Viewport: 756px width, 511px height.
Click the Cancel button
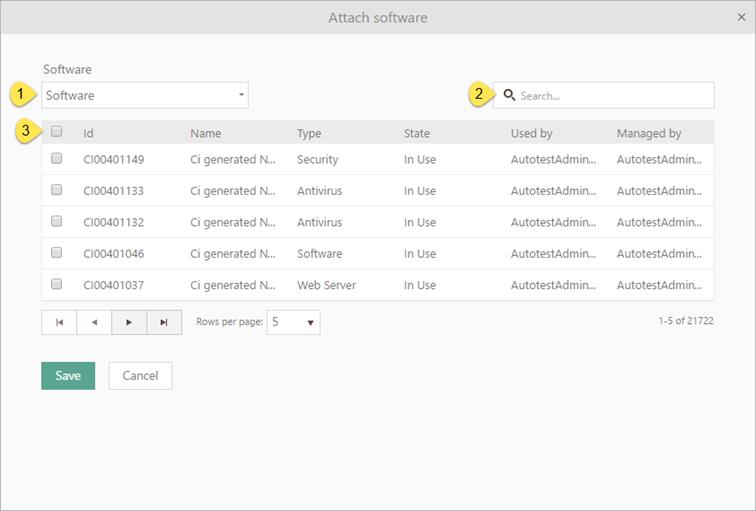[140, 375]
